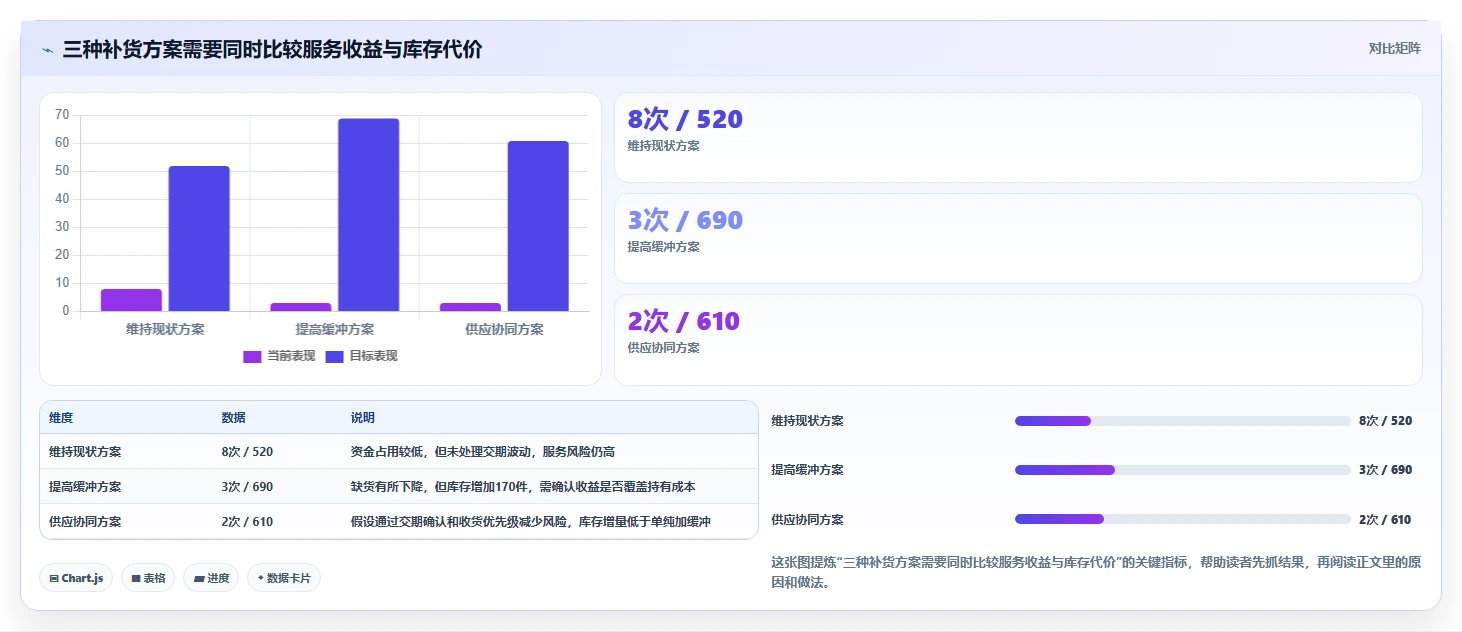Image resolution: width=1462 pixels, height=632 pixels.
Task: Click the 供应协同方案 cell in the table
Action: [x=85, y=522]
